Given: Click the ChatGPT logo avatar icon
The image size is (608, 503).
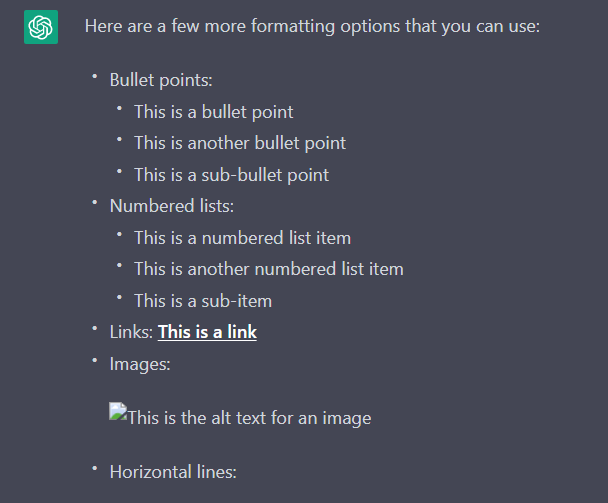Looking at the screenshot, I should point(41,27).
